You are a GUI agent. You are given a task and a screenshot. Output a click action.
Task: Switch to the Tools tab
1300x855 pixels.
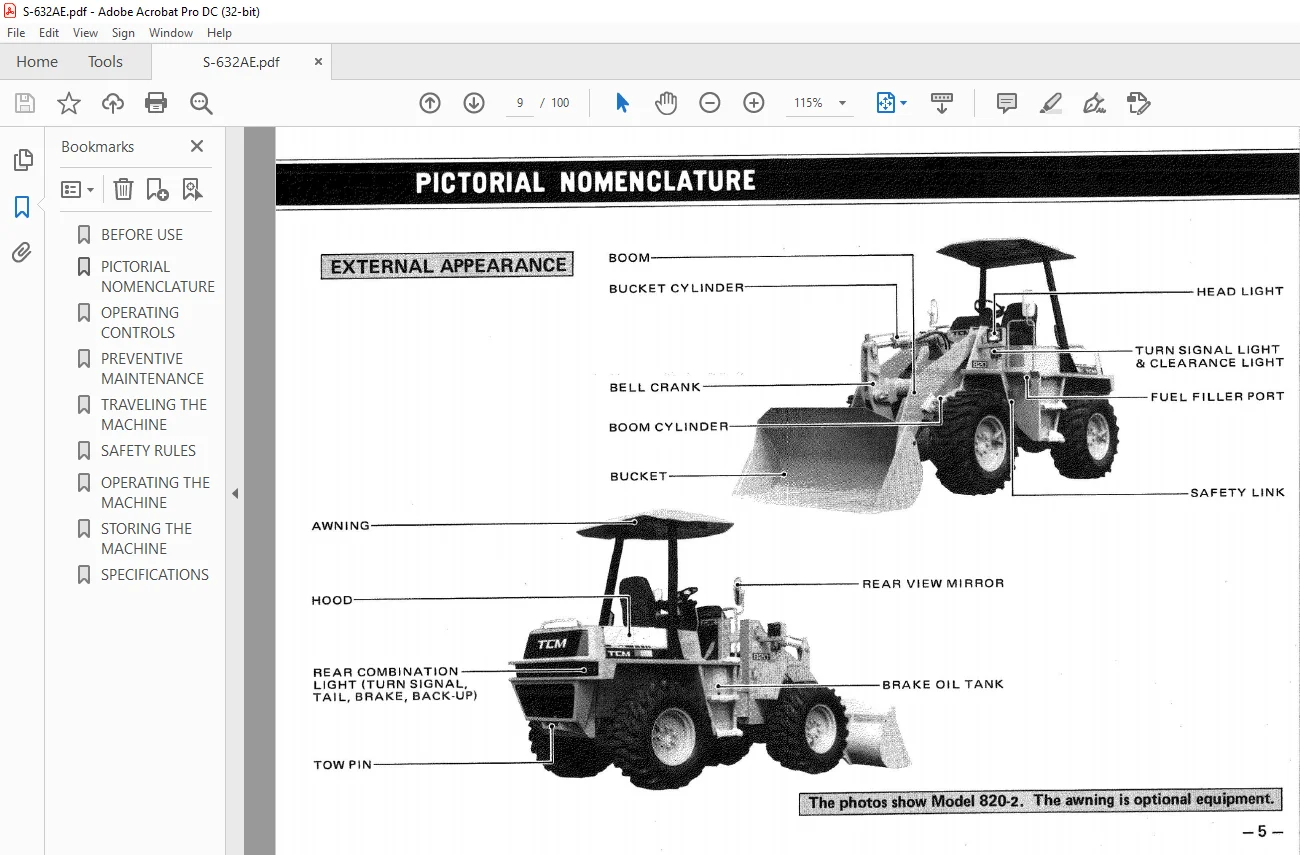pyautogui.click(x=105, y=62)
